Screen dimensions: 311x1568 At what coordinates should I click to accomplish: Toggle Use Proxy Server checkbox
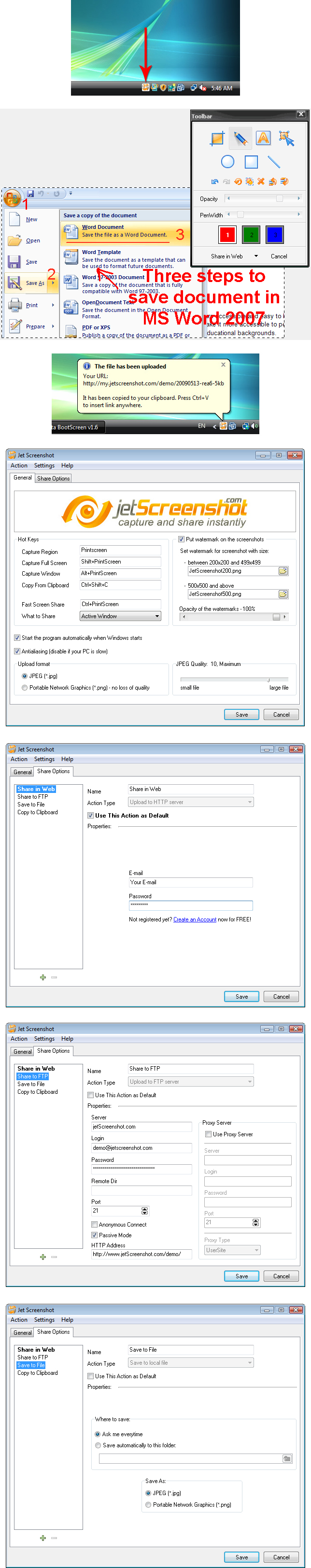pos(209,1134)
